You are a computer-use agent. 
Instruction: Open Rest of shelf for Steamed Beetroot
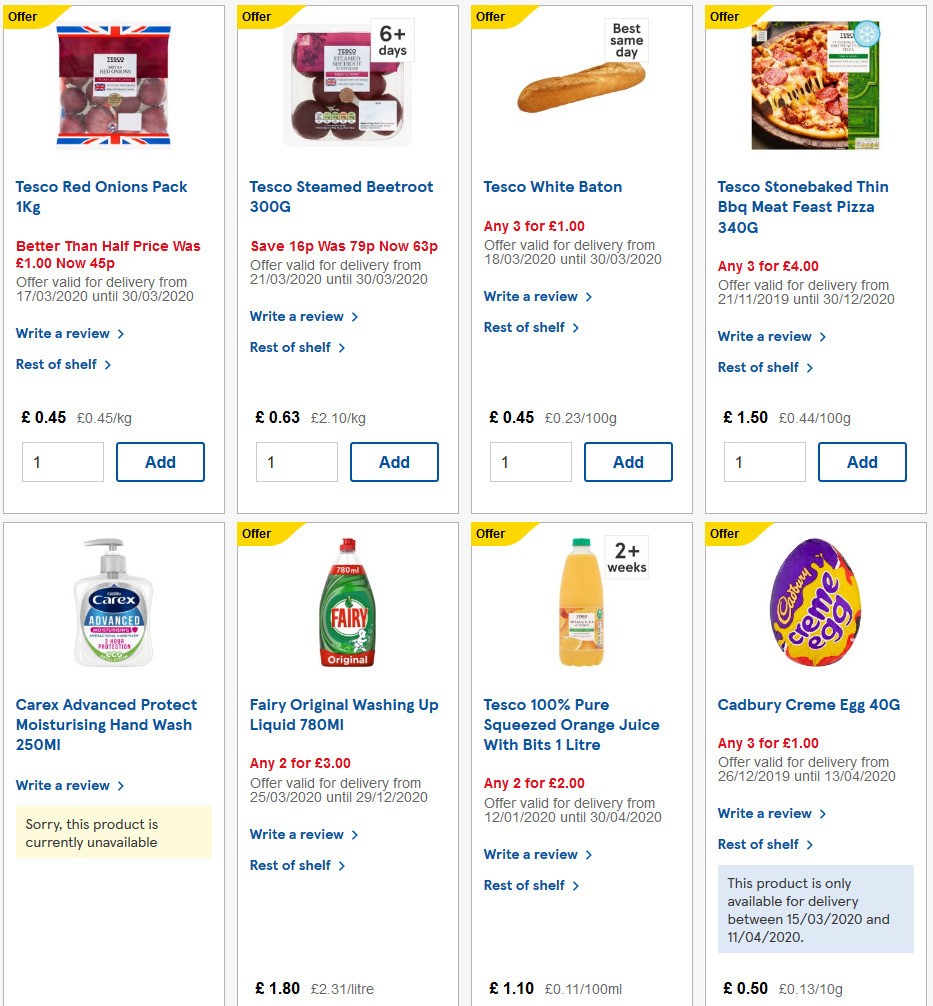(x=291, y=347)
